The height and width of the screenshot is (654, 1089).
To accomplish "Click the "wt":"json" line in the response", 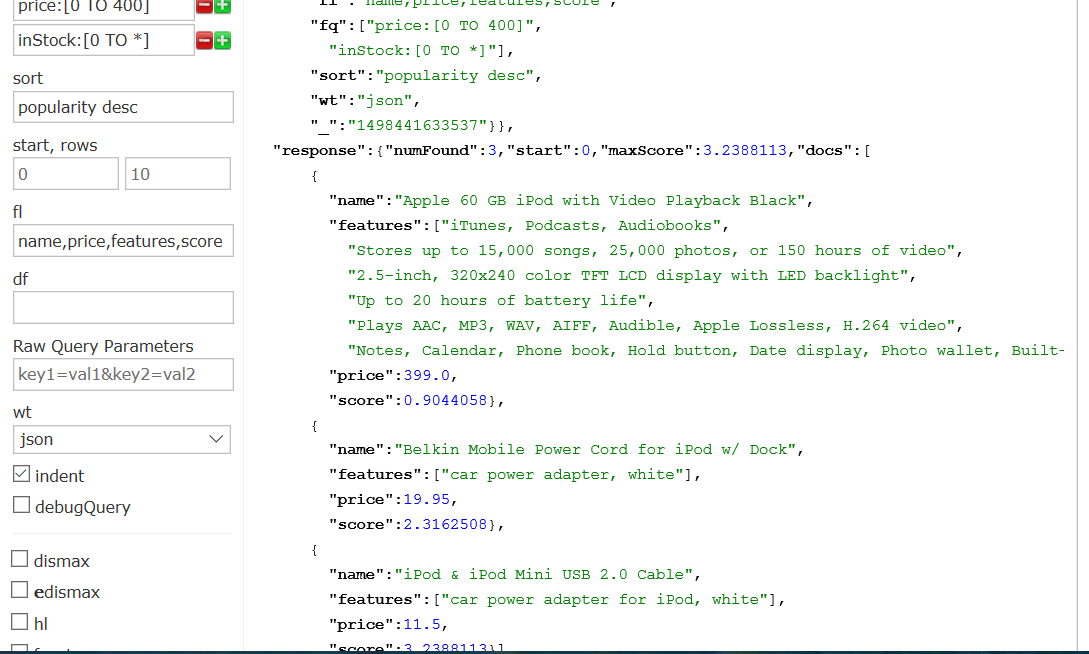I will pyautogui.click(x=365, y=101).
